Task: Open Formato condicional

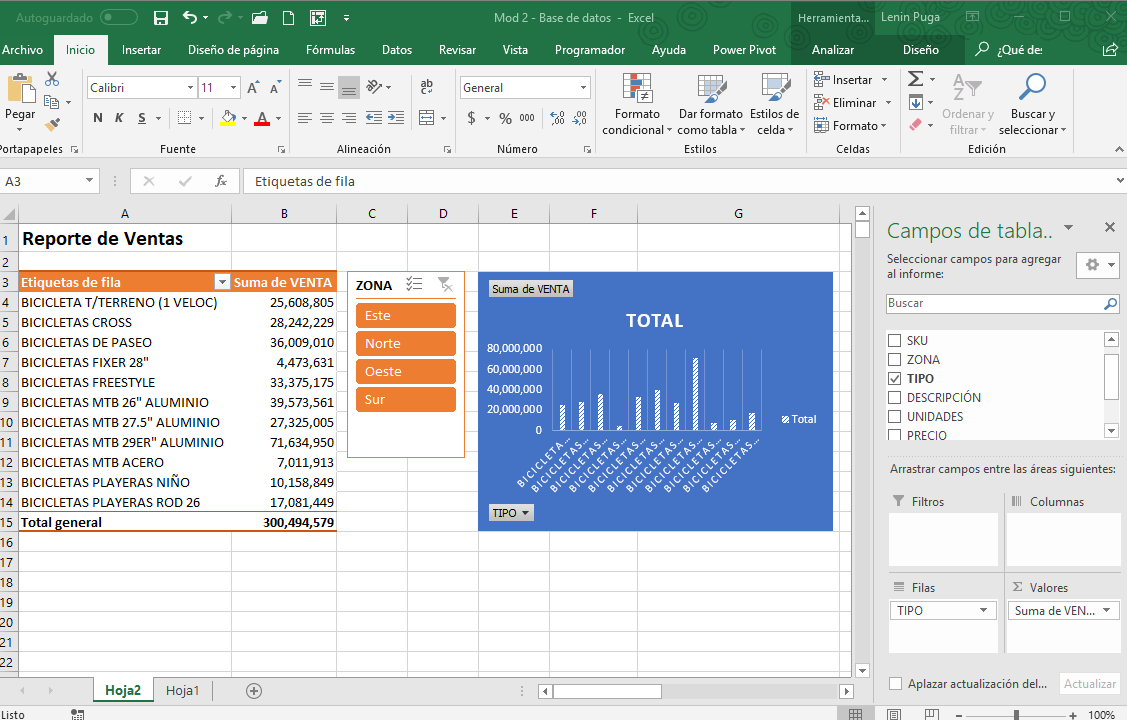Action: click(637, 104)
